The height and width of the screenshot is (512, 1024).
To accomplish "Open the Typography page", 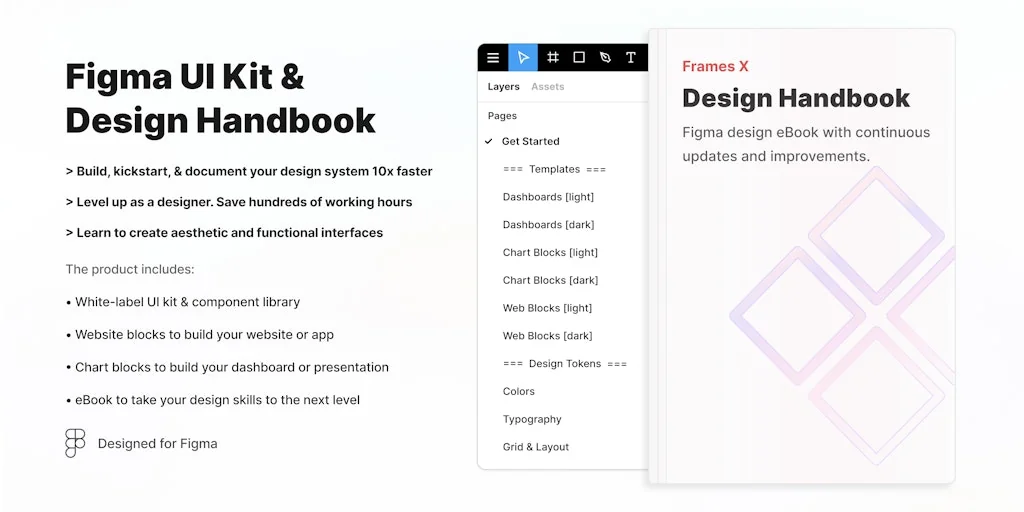I will coord(532,419).
